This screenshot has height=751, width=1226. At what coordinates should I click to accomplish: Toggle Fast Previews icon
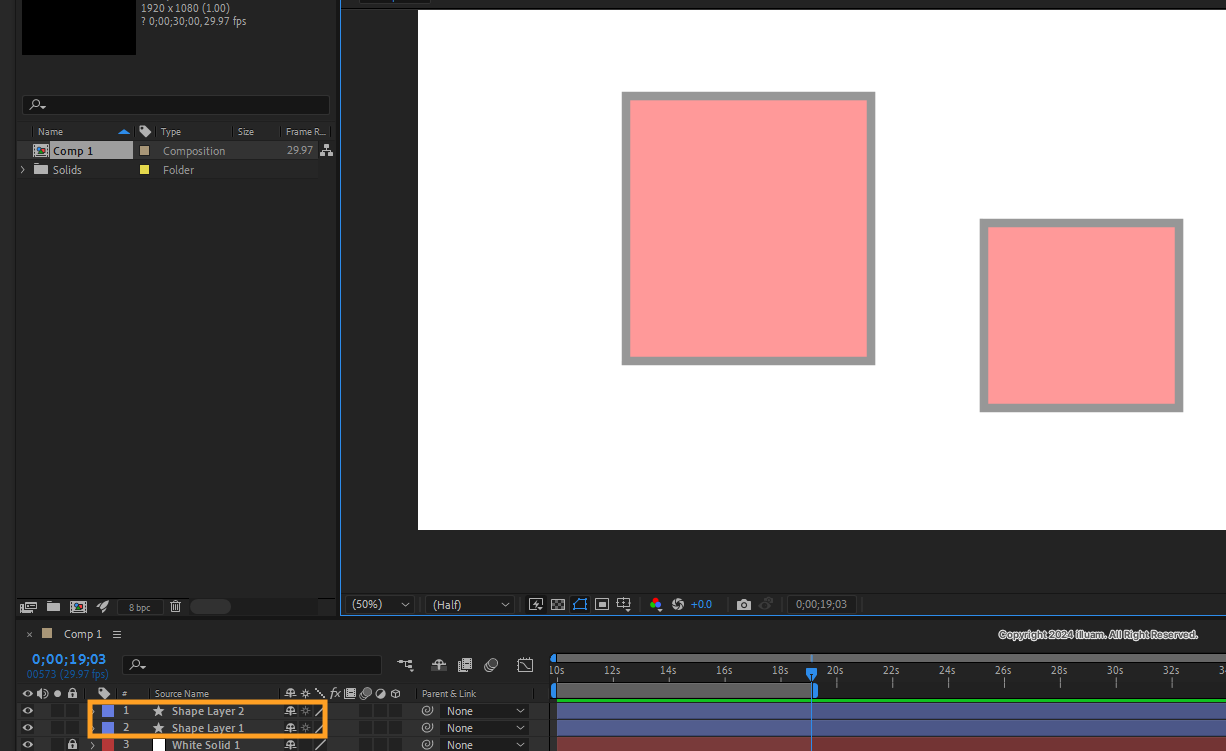point(536,604)
